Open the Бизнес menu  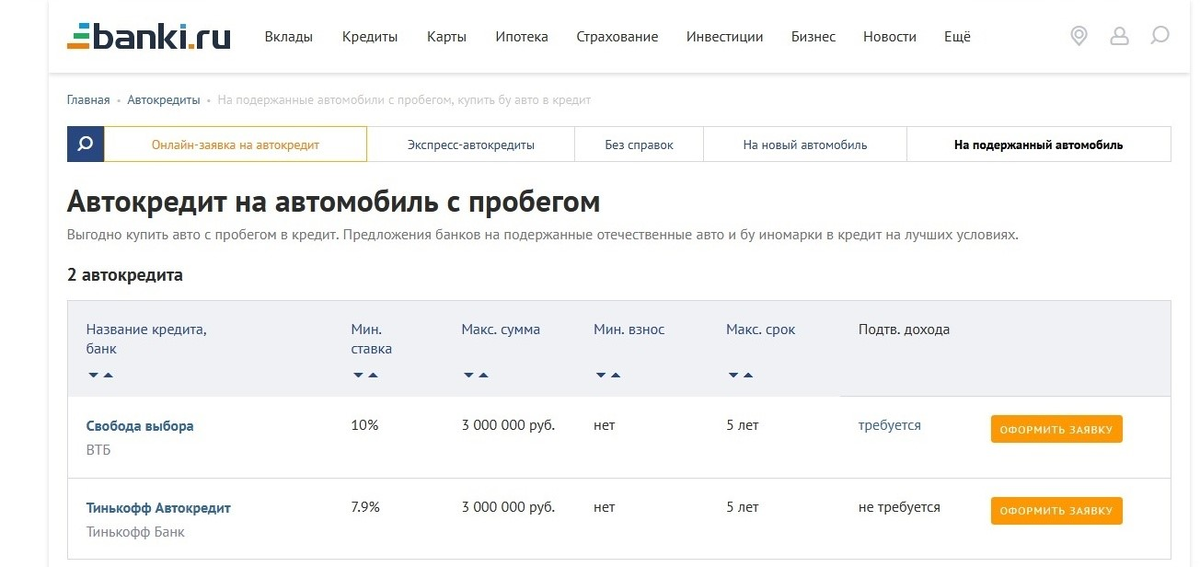(x=813, y=37)
